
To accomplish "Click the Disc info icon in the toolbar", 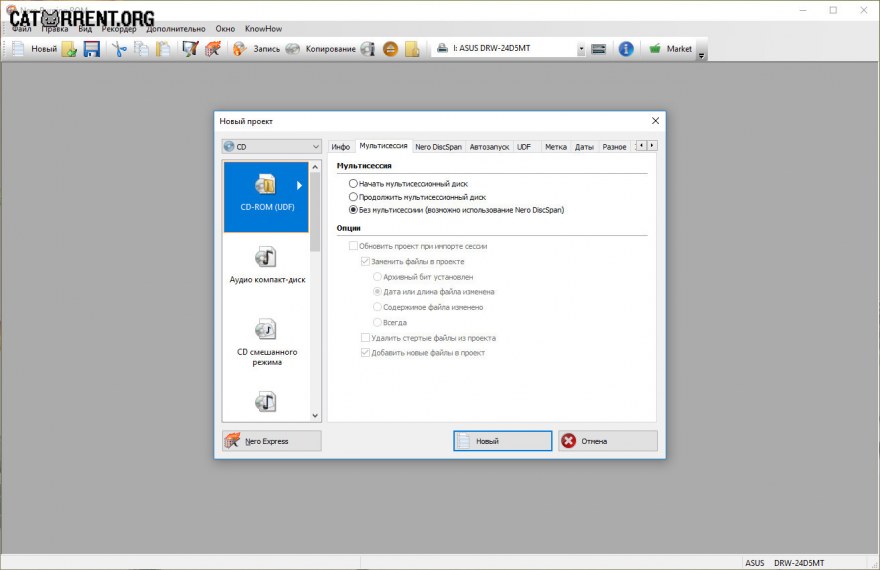I will tap(368, 49).
